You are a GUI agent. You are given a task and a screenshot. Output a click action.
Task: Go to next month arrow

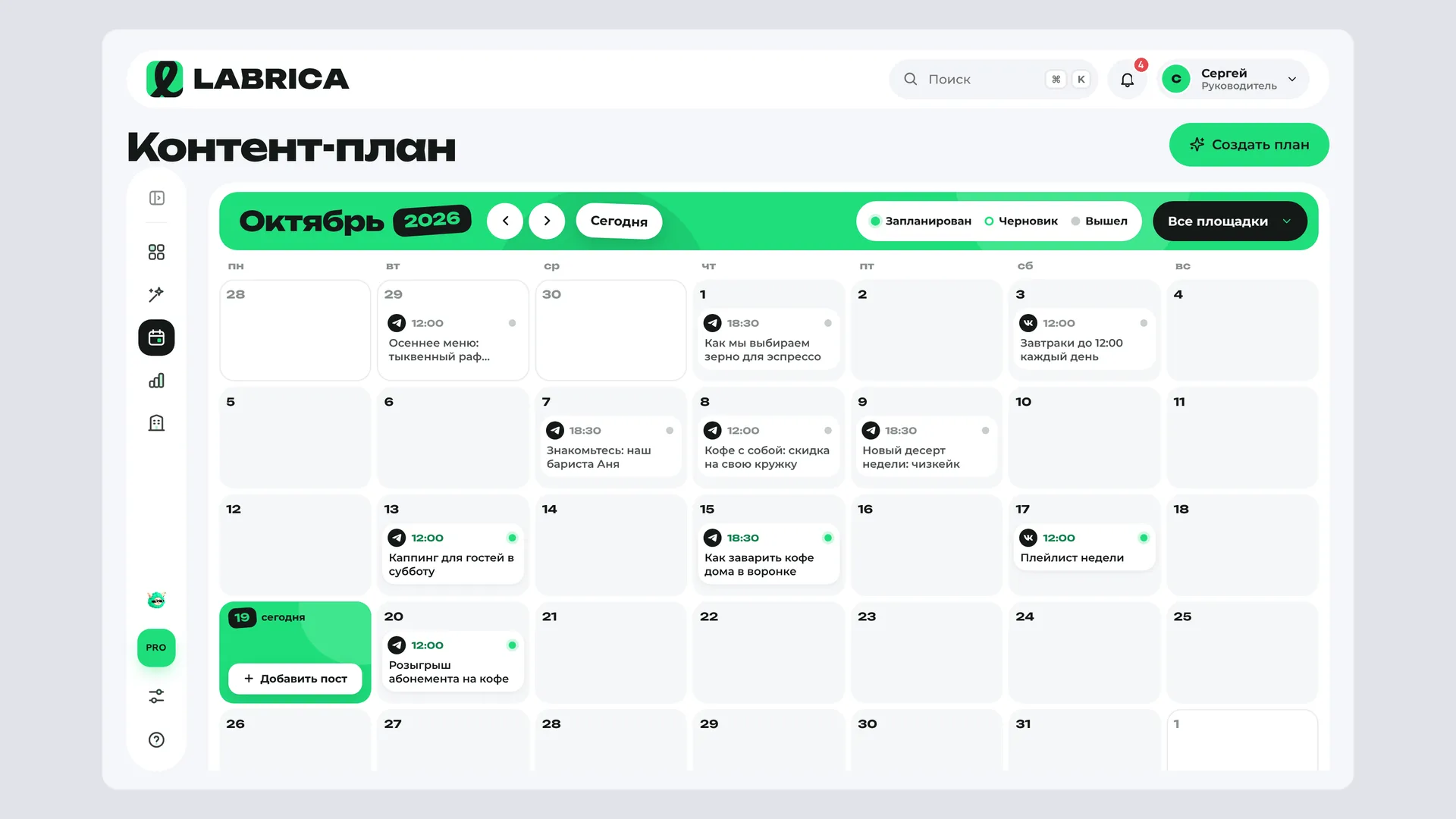point(547,221)
